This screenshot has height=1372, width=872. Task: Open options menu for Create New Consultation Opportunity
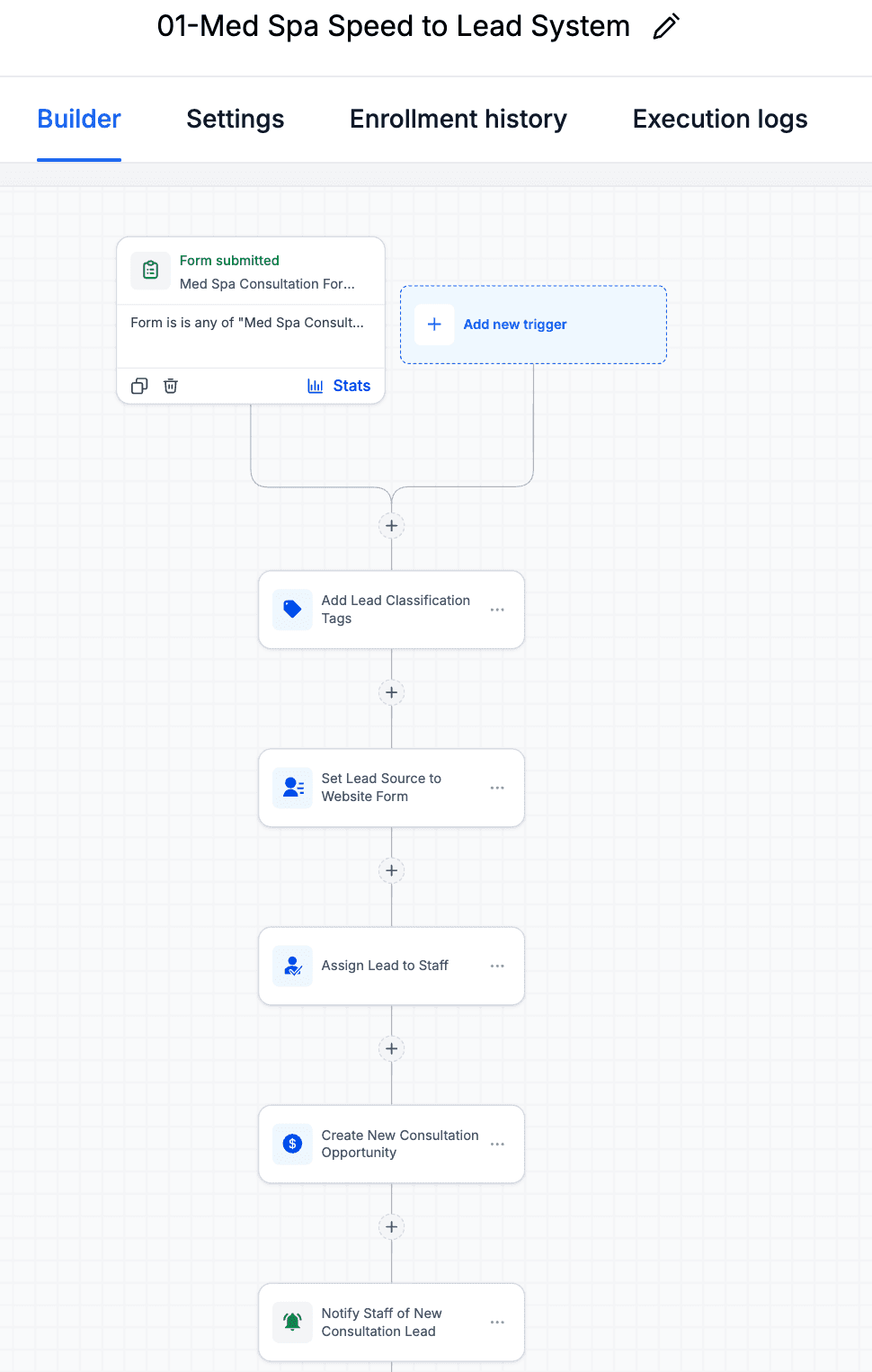[x=497, y=1144]
